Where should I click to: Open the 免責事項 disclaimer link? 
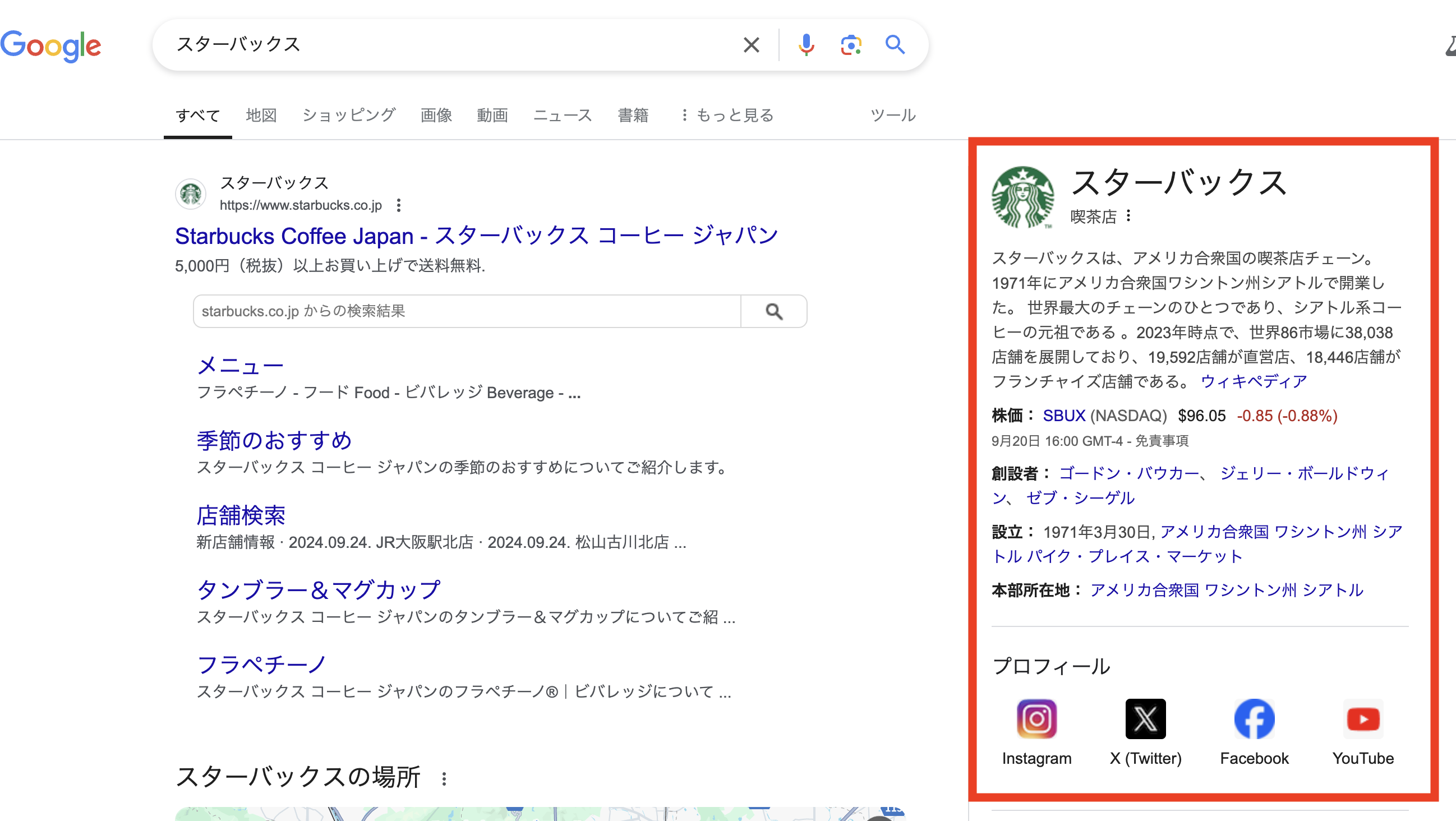click(x=1162, y=441)
